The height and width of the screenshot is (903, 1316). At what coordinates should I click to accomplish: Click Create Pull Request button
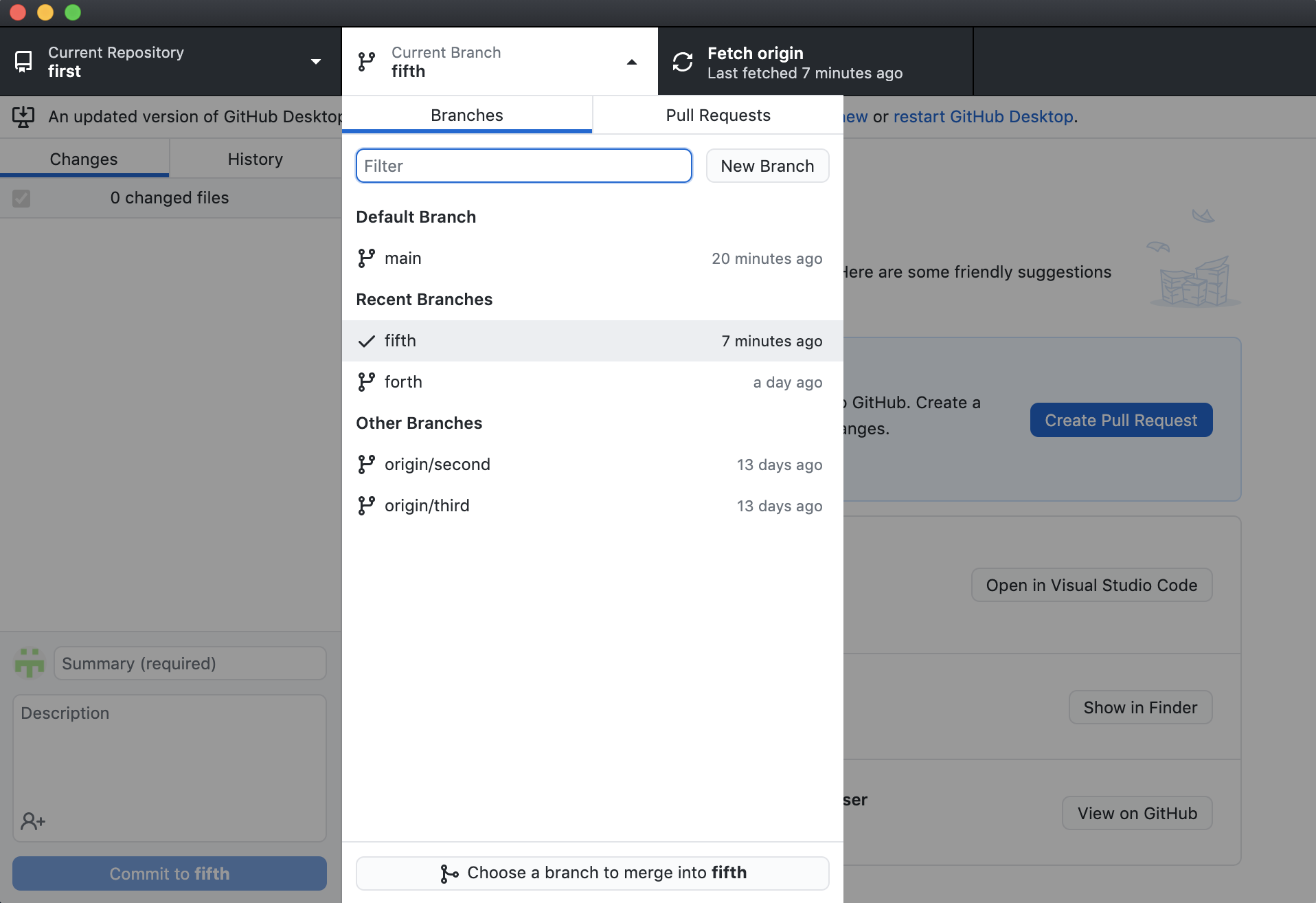point(1121,420)
